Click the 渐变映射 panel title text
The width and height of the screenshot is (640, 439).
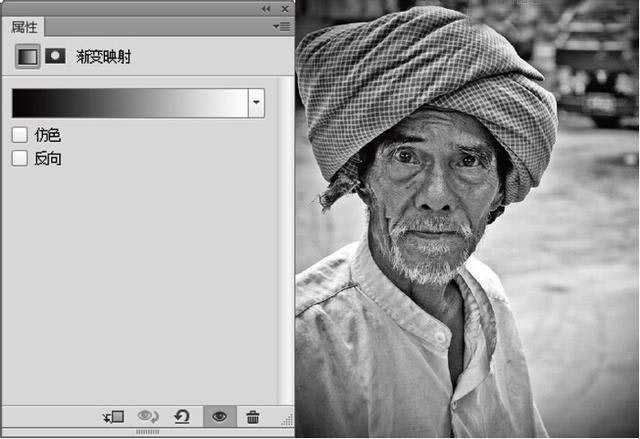[104, 57]
